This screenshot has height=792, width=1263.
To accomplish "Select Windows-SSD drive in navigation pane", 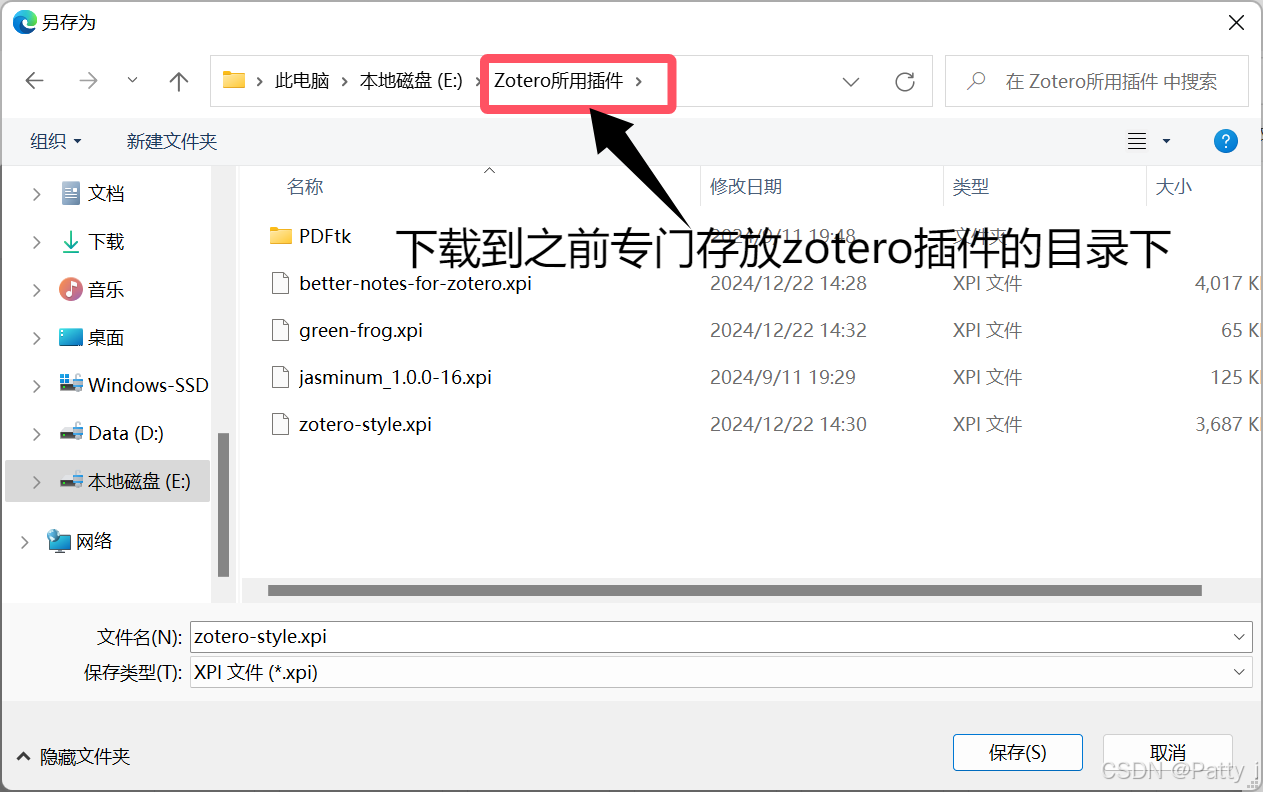I will point(148,385).
